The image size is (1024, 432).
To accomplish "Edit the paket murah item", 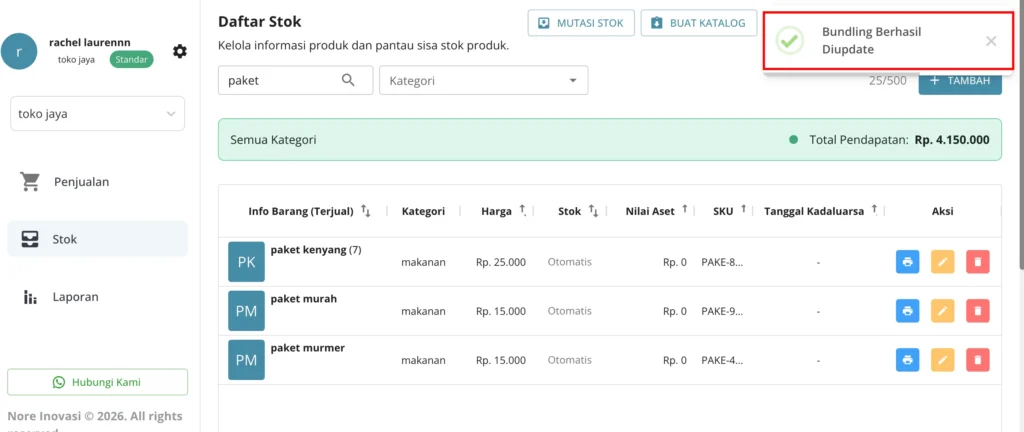I will [942, 311].
